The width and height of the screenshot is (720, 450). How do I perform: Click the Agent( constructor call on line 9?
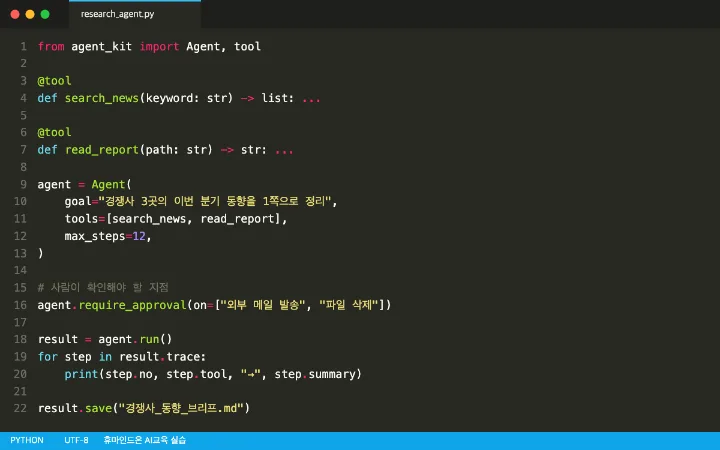coord(111,185)
